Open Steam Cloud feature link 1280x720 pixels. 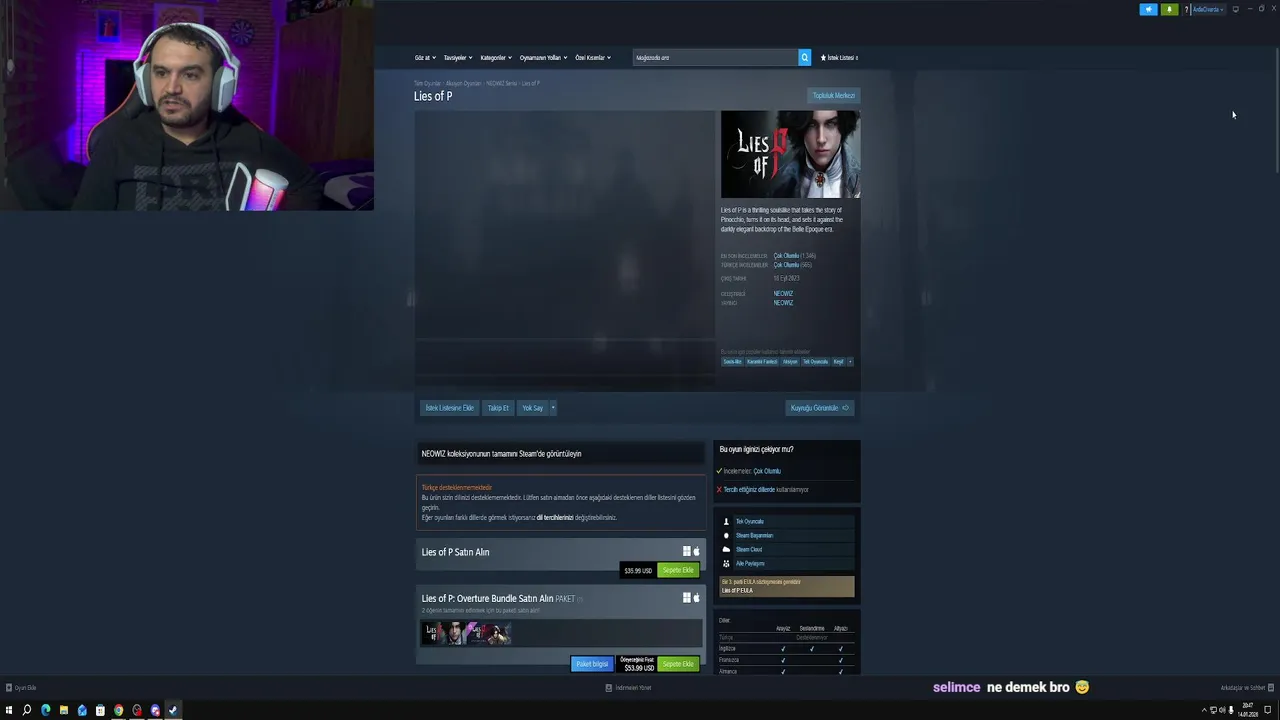(749, 550)
